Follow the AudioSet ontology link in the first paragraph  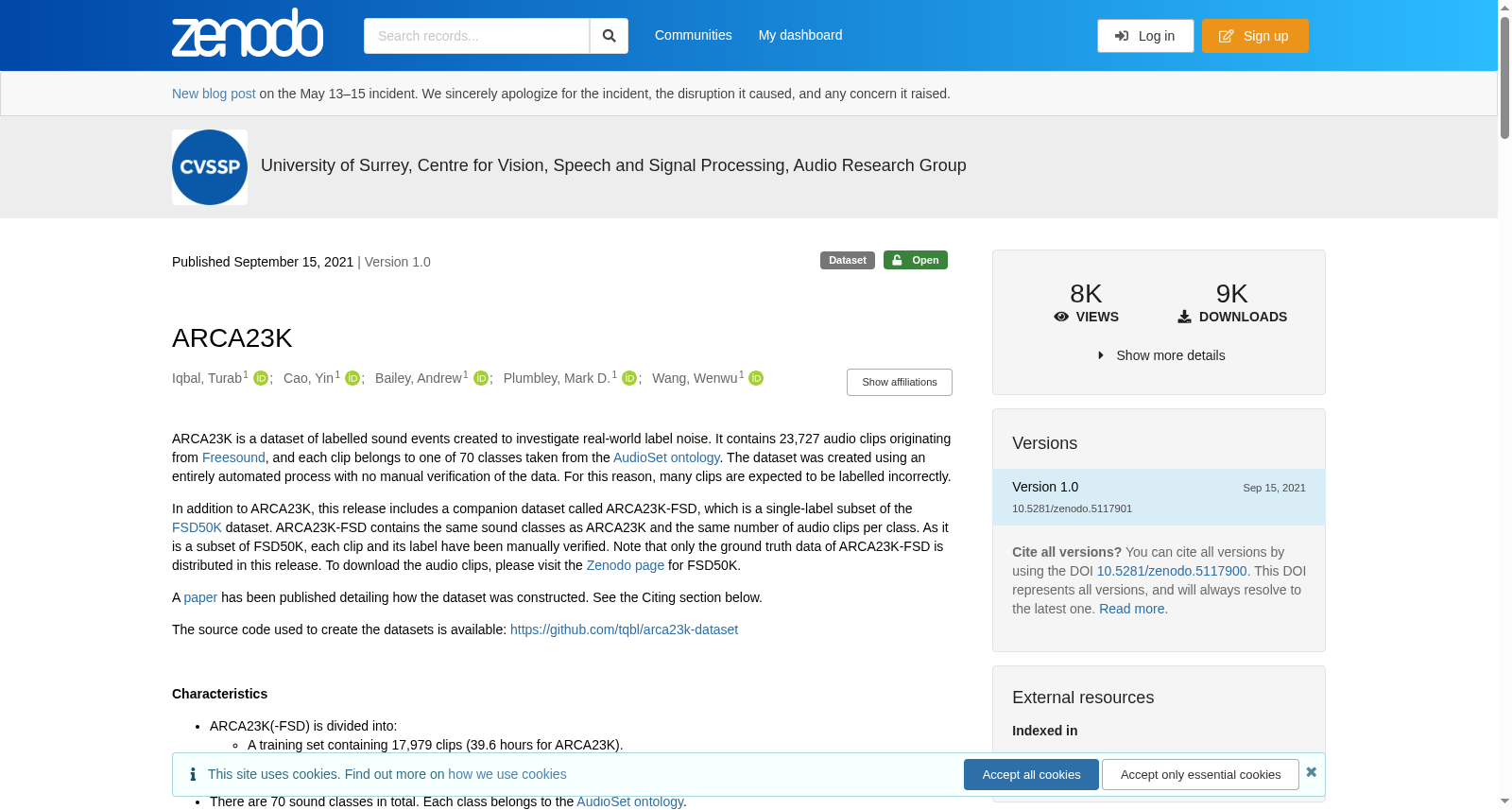(666, 457)
